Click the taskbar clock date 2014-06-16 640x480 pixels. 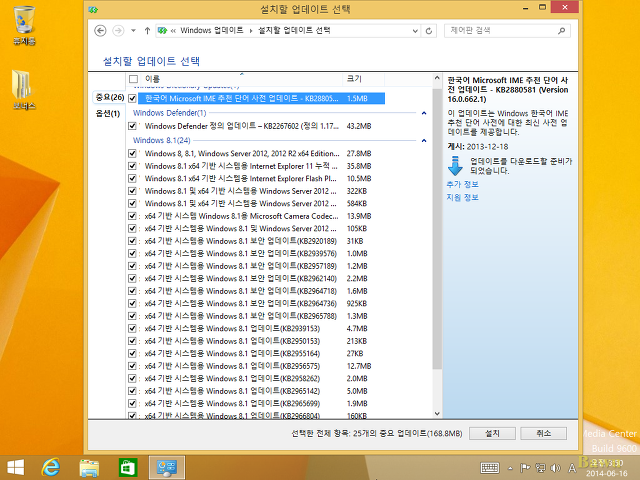(x=607, y=473)
